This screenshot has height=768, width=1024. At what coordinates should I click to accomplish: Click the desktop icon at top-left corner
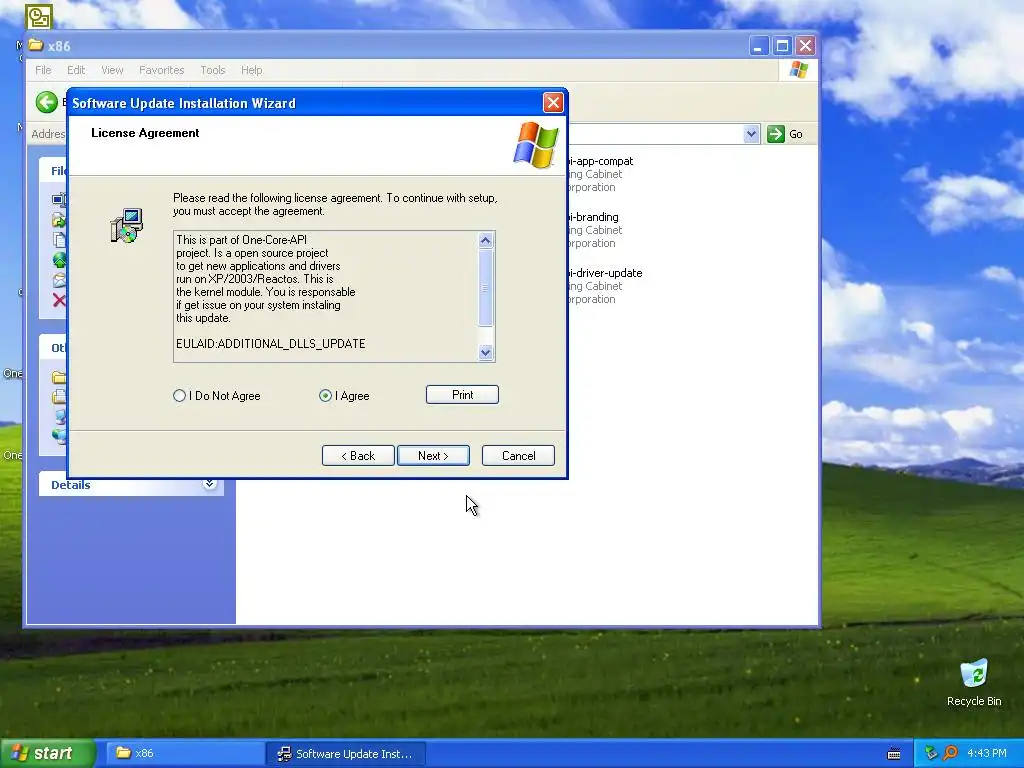pyautogui.click(x=39, y=17)
